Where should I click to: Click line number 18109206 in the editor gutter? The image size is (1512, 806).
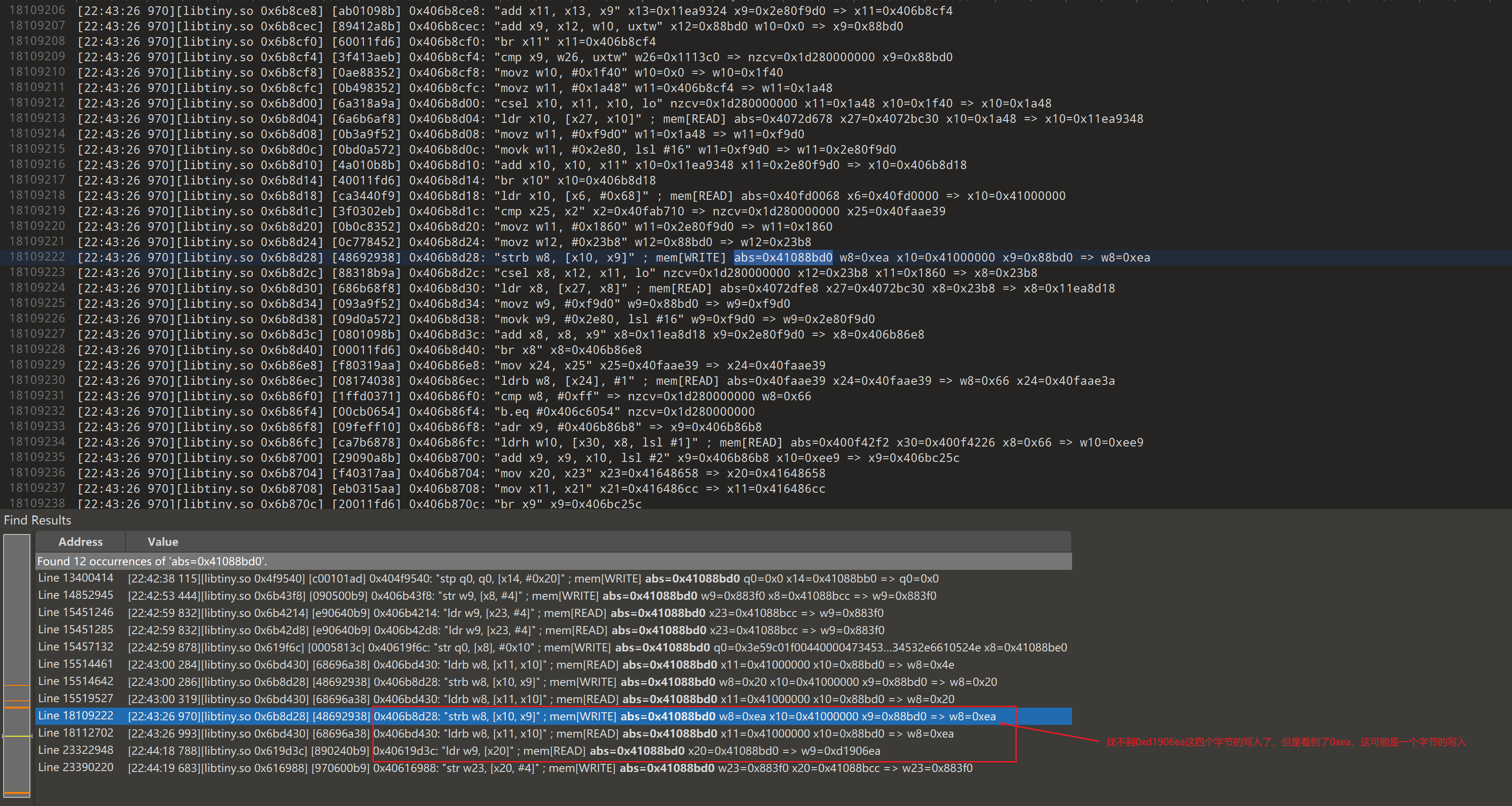click(37, 10)
